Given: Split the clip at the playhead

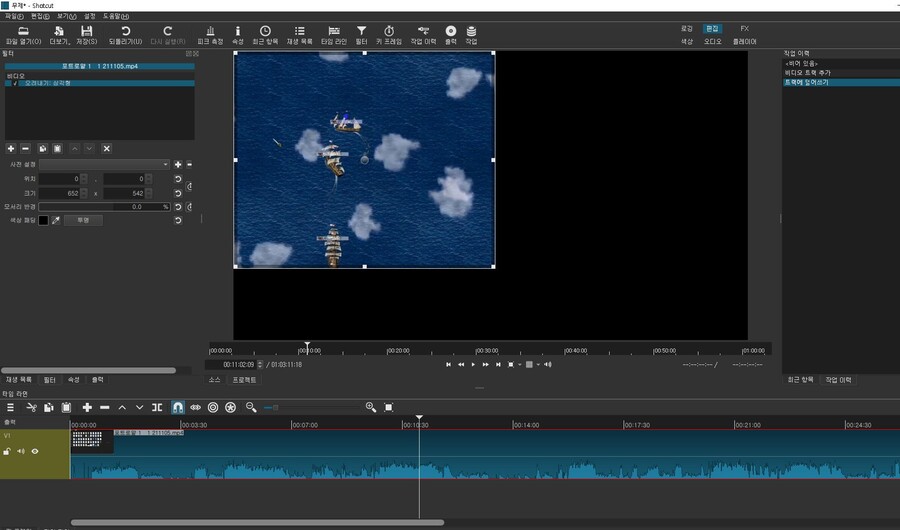Looking at the screenshot, I should click(x=157, y=407).
